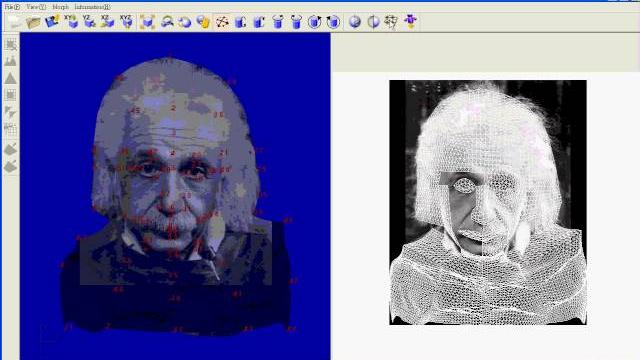Image resolution: width=640 pixels, height=360 pixels.
Task: Click the single solid triangle sidebar icon
Action: (11, 78)
